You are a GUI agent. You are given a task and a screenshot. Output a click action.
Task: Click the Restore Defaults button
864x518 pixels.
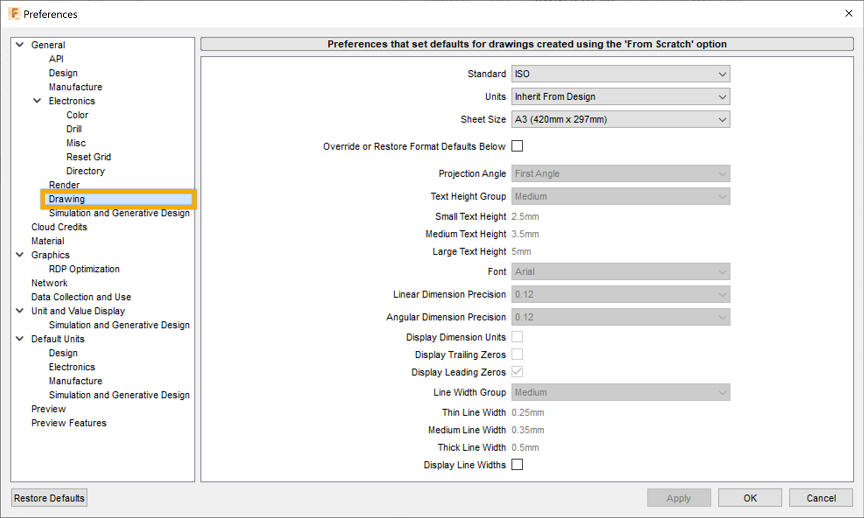[49, 498]
